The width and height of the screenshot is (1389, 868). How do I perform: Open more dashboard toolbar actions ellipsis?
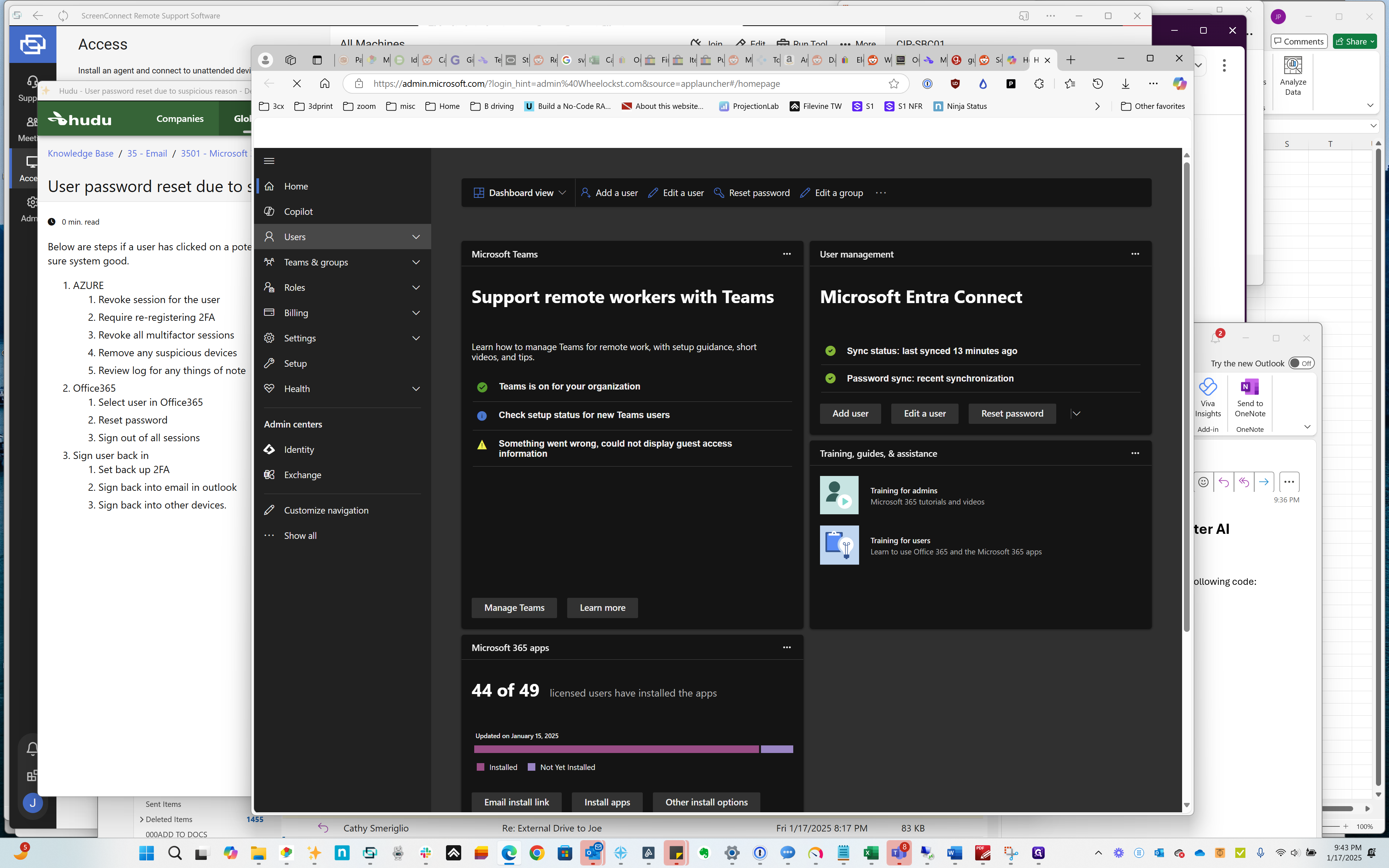880,193
